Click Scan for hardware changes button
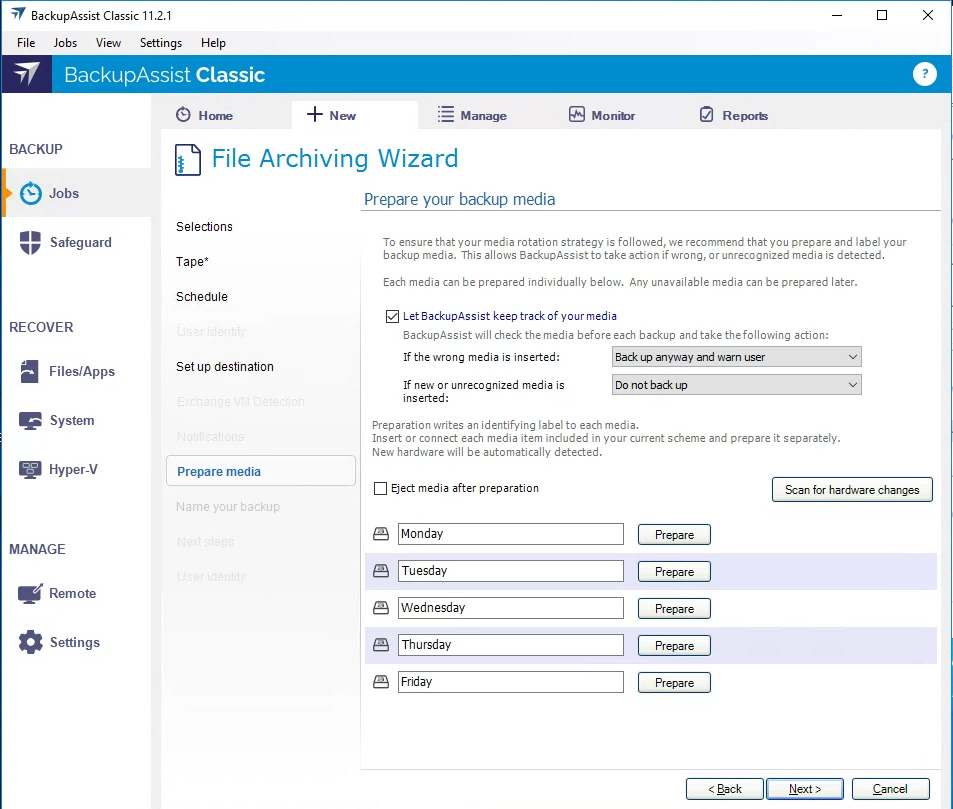Screen dimensions: 953x809 852,490
